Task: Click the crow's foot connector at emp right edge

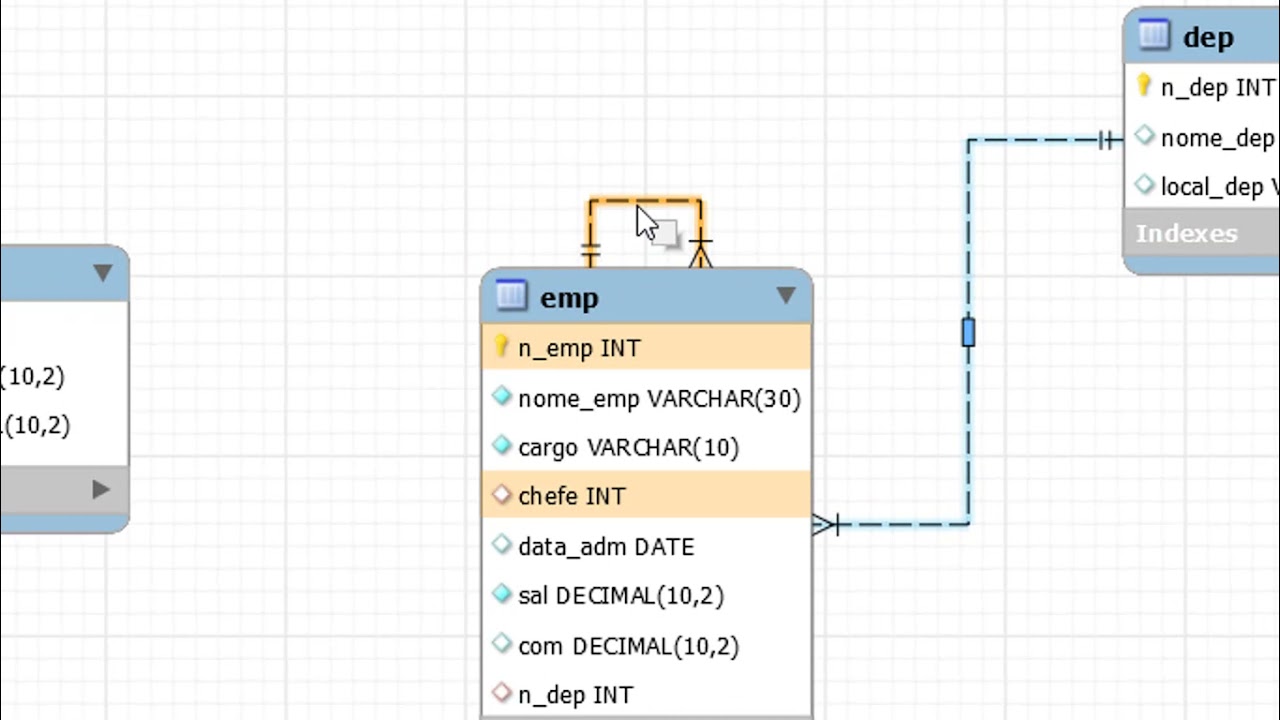Action: point(827,524)
